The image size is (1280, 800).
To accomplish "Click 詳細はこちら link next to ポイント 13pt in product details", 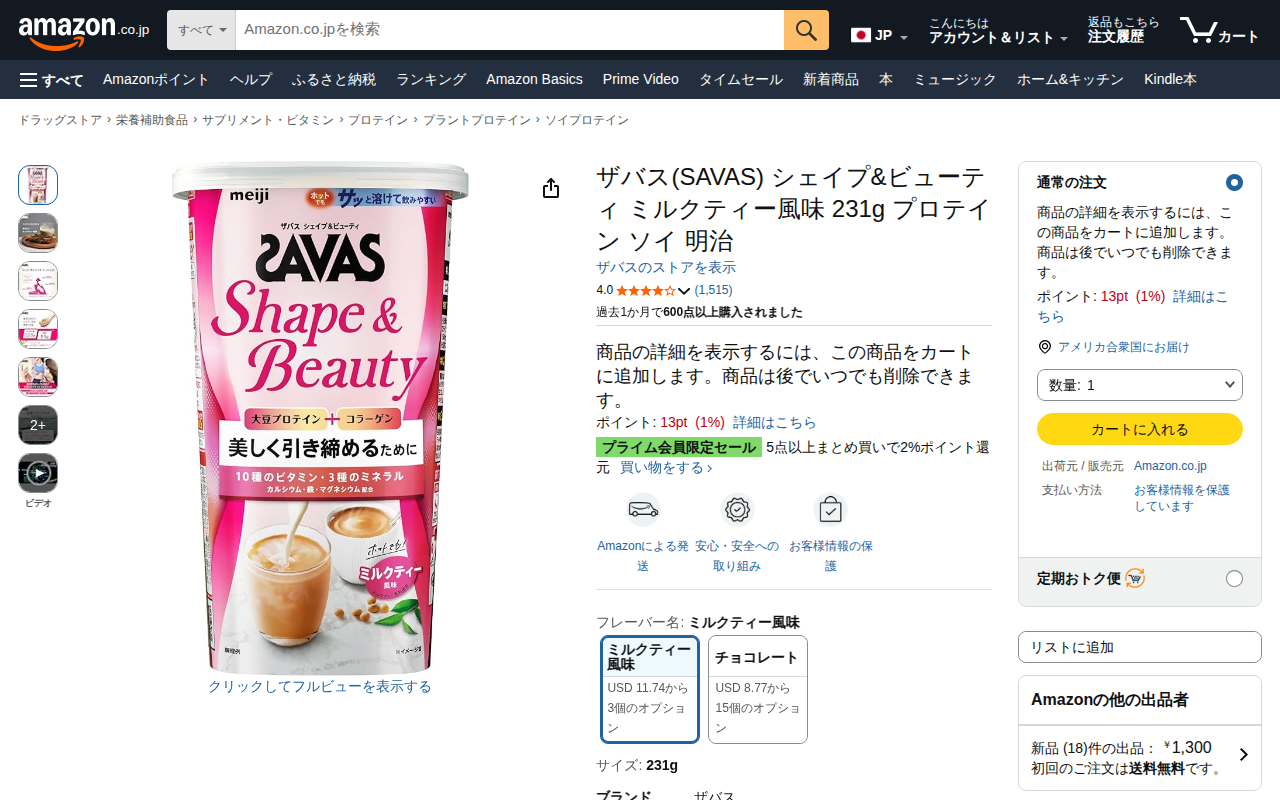I will pos(775,422).
